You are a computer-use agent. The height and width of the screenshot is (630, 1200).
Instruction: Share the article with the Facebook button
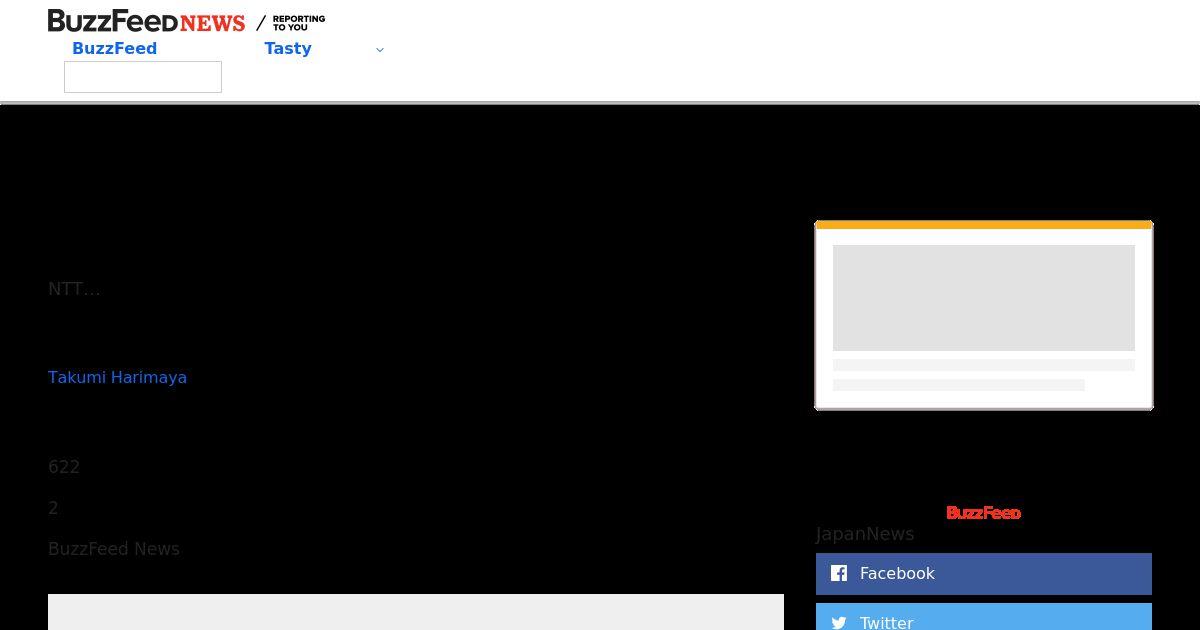tap(984, 573)
